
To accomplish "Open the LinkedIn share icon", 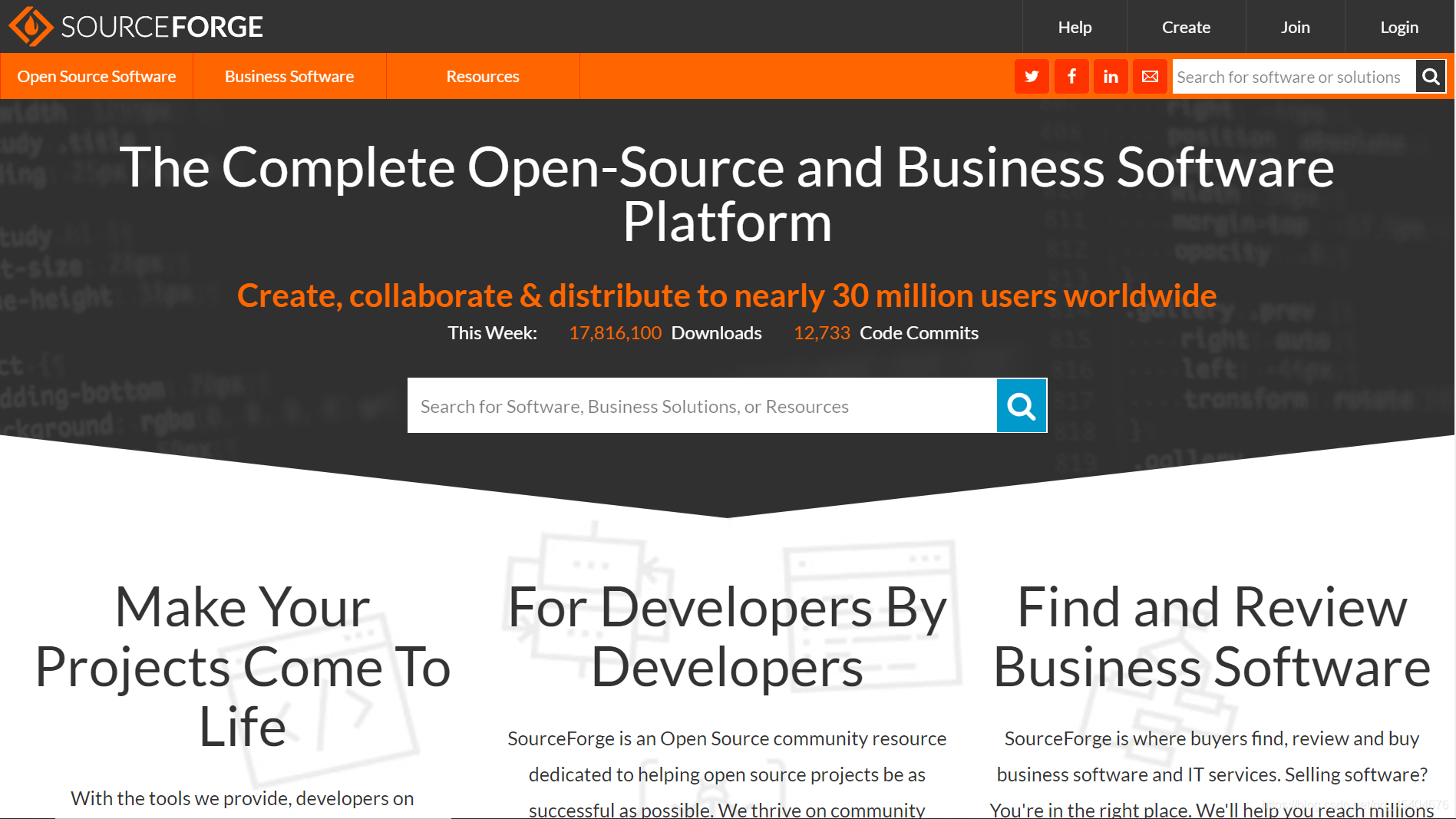I will [x=1111, y=76].
